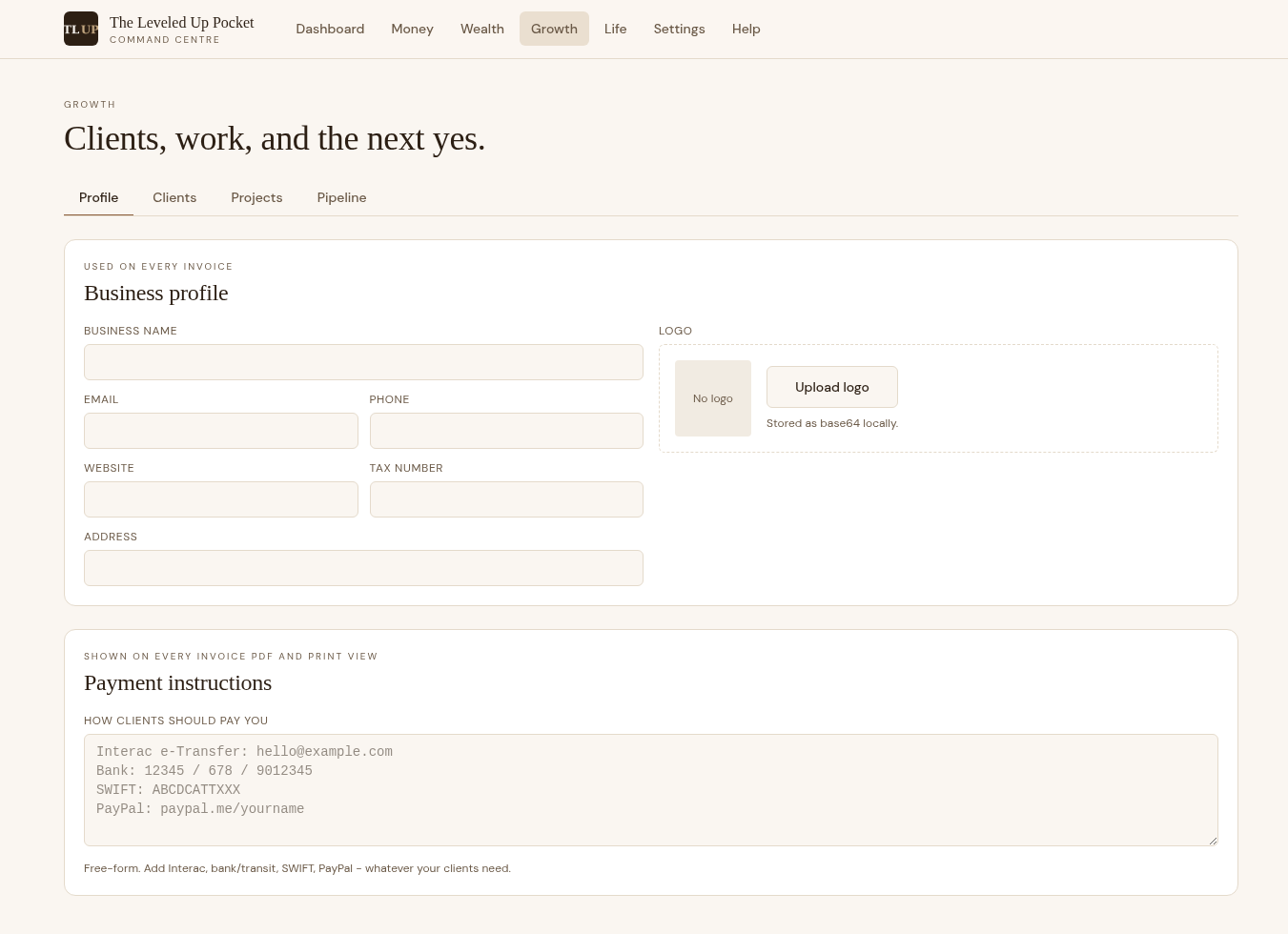
Task: Open the Dashboard nav item
Action: pyautogui.click(x=330, y=29)
